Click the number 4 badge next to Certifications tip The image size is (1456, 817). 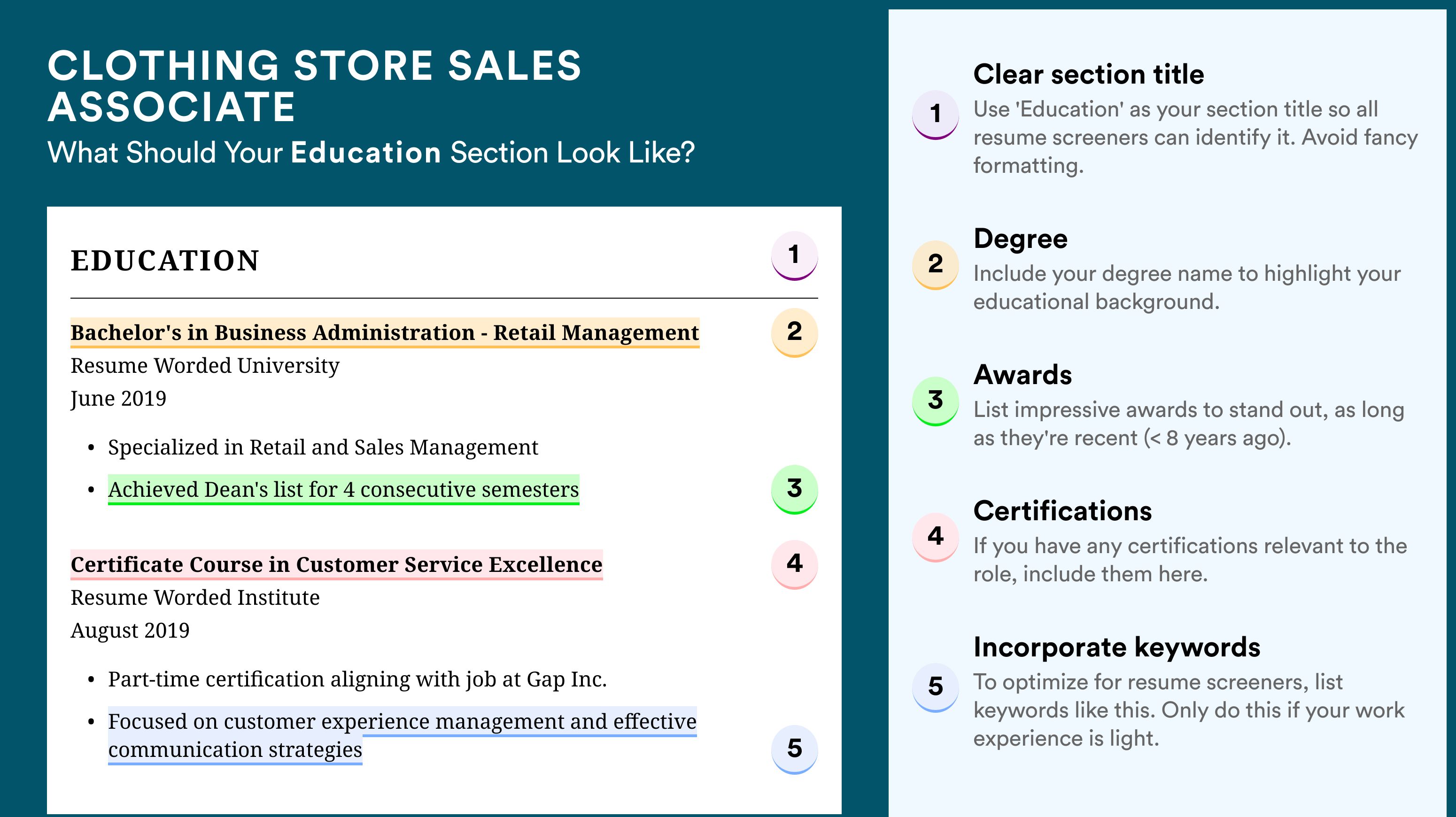(936, 537)
